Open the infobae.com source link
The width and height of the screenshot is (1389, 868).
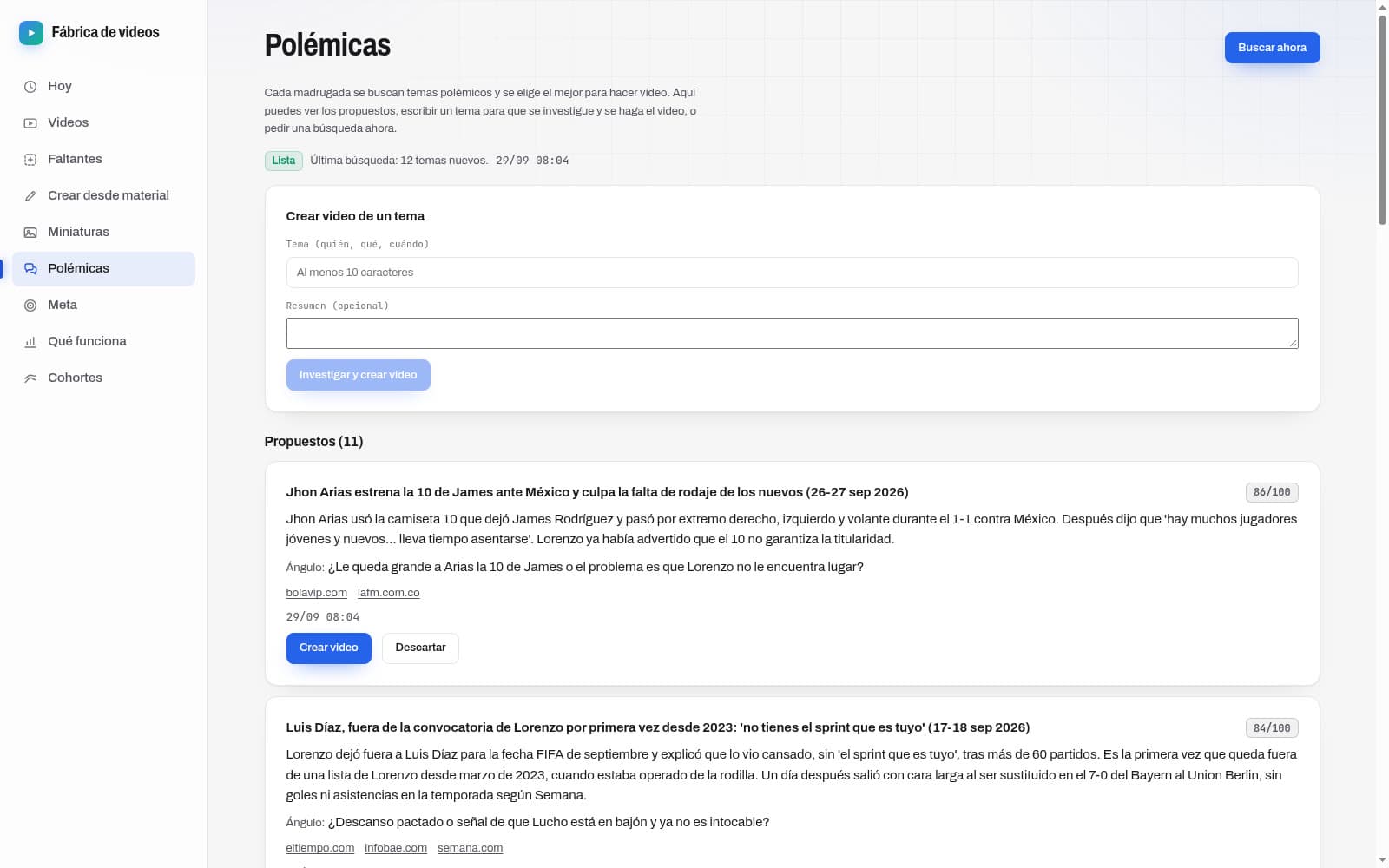click(395, 848)
